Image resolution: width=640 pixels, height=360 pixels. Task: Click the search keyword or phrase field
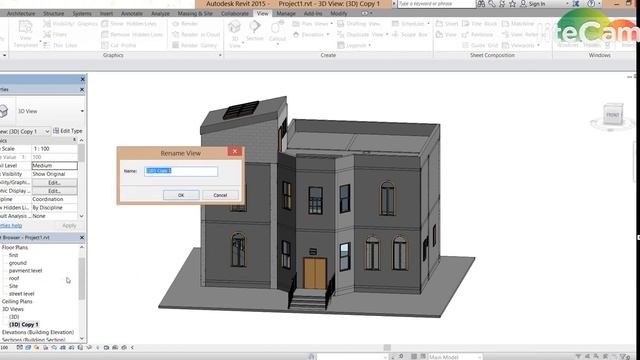(436, 4)
